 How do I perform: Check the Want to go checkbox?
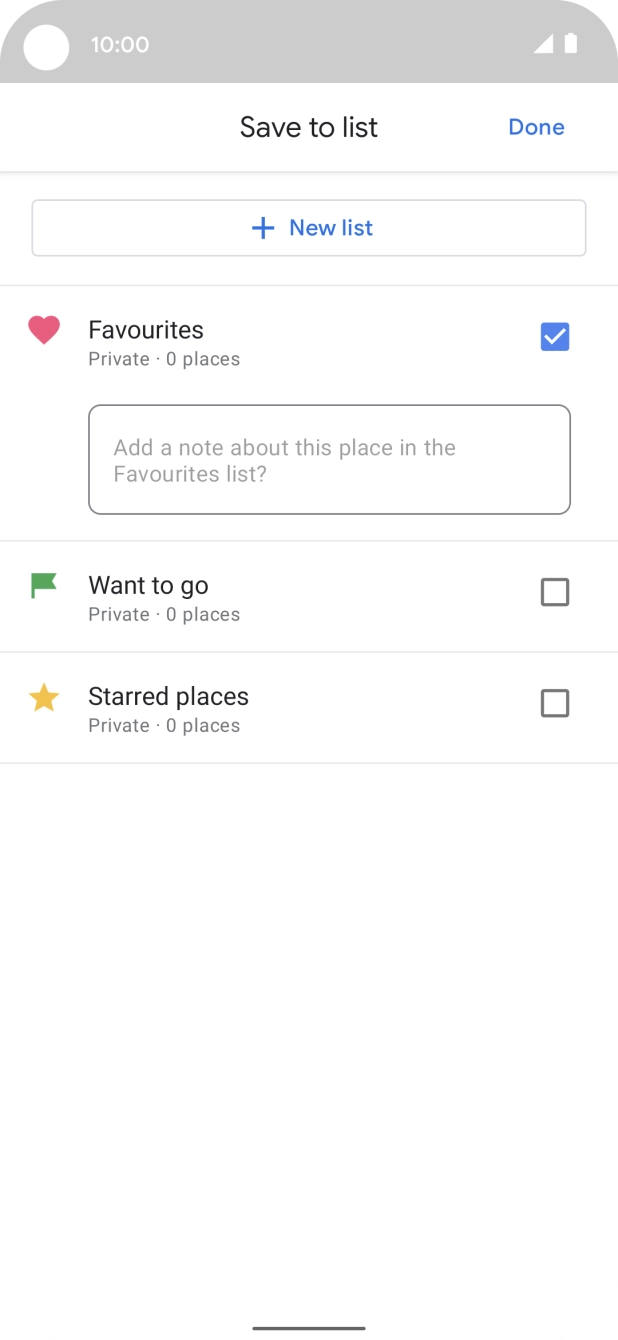pos(555,593)
